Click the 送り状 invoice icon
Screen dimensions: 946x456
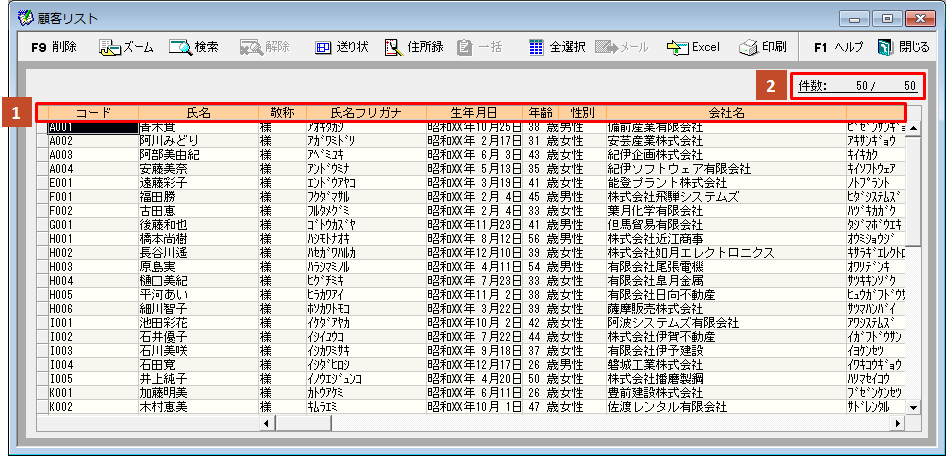pos(342,47)
